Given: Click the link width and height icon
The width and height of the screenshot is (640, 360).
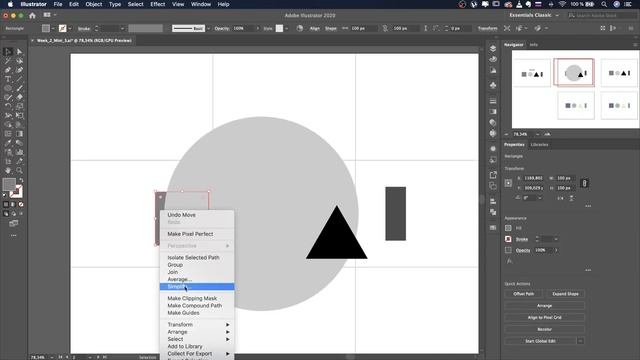Looking at the screenshot, I should (584, 183).
